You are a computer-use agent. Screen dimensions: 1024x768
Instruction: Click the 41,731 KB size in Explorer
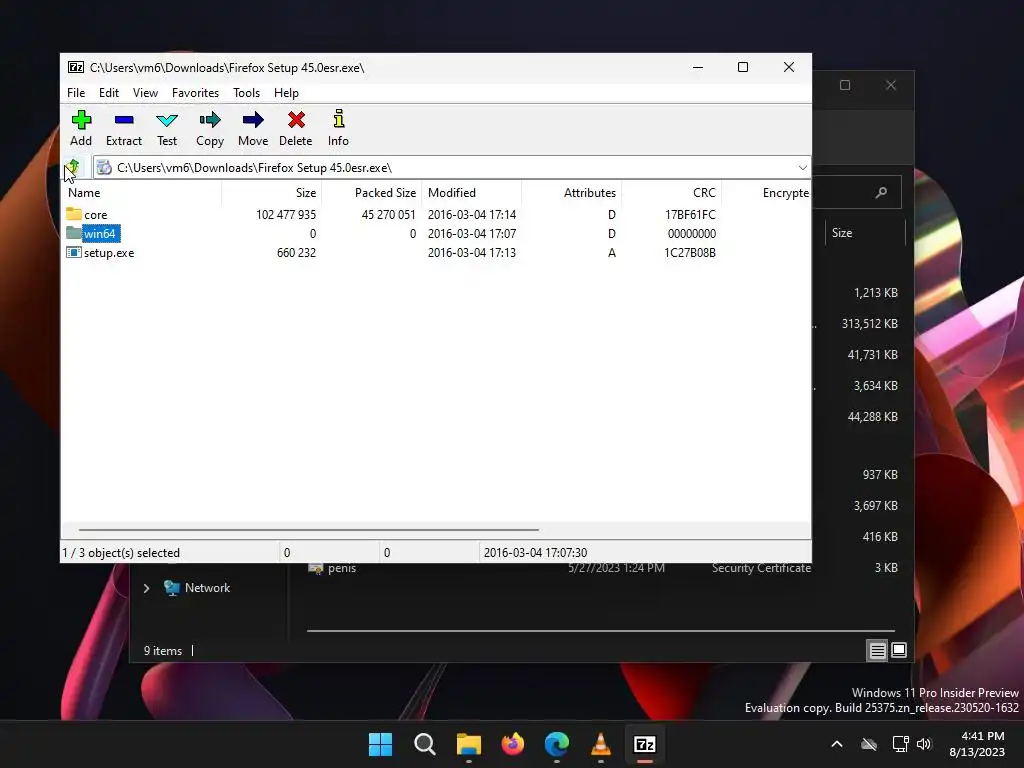(872, 355)
